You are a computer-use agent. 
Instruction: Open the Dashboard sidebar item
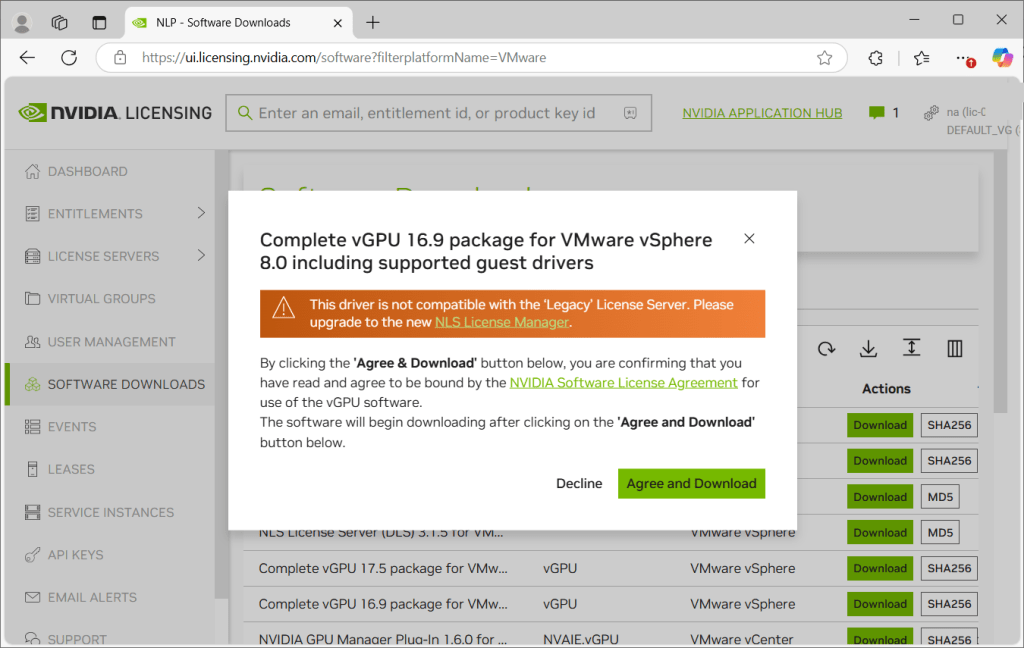pyautogui.click(x=88, y=171)
